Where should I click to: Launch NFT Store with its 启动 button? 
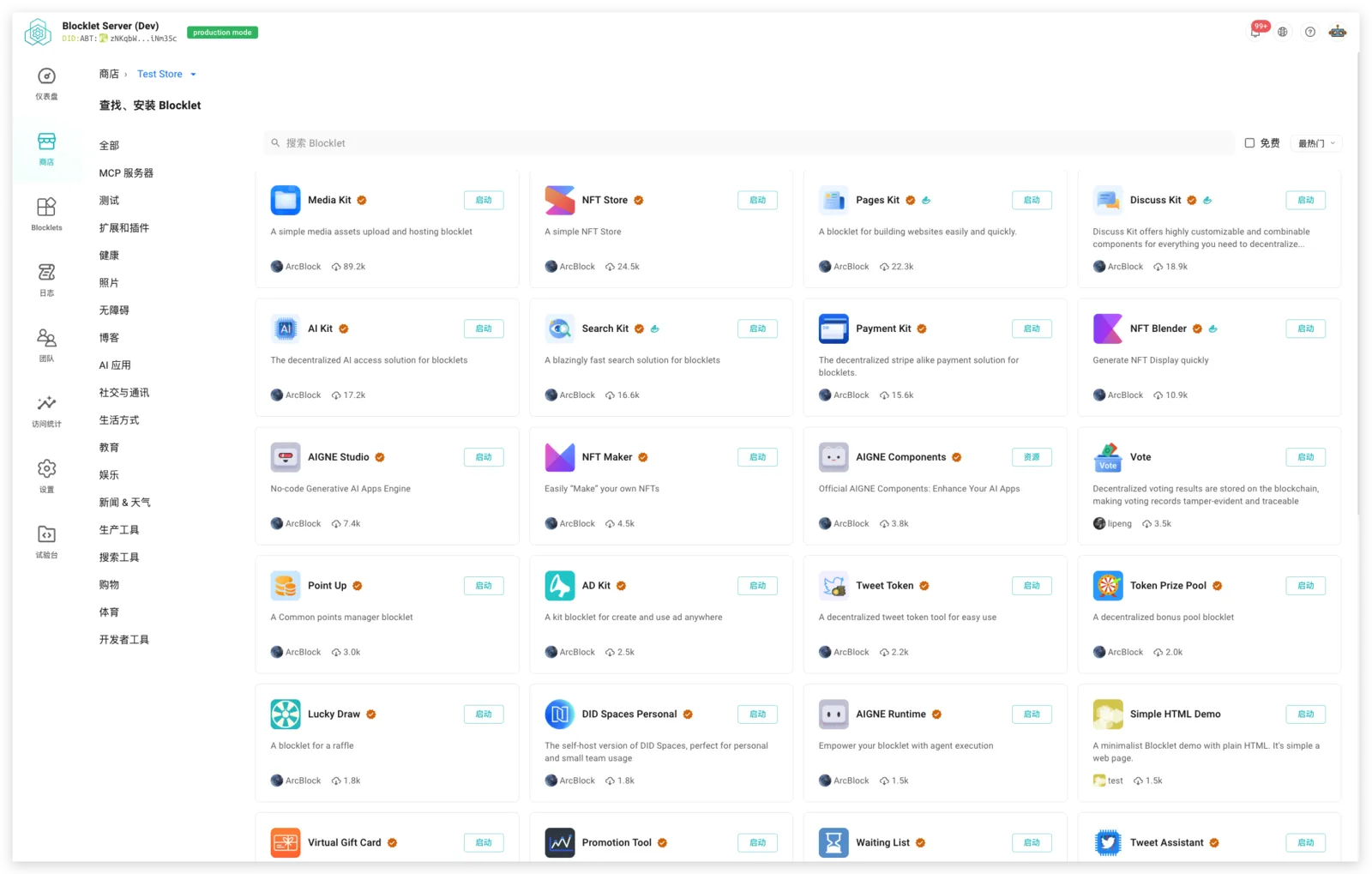758,200
